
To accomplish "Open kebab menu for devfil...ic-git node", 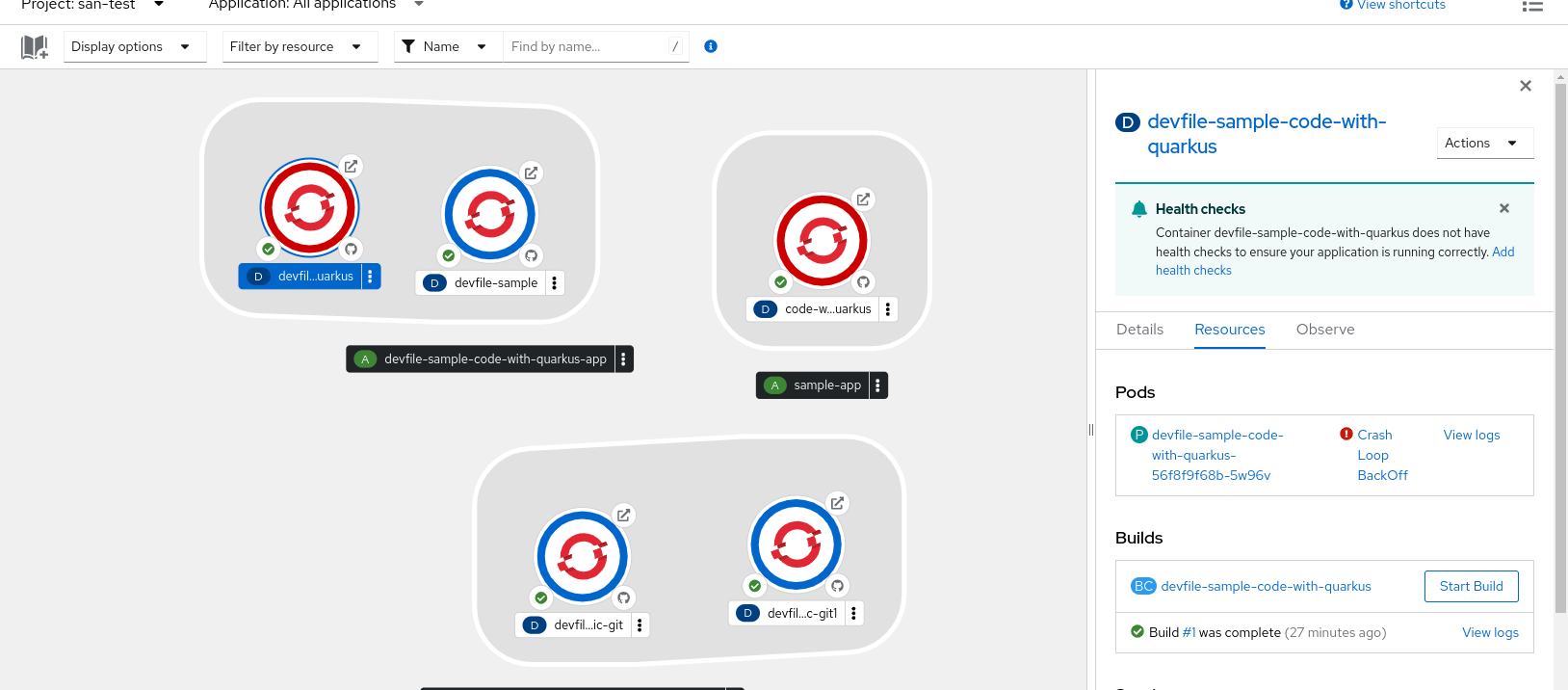I will (x=640, y=625).
